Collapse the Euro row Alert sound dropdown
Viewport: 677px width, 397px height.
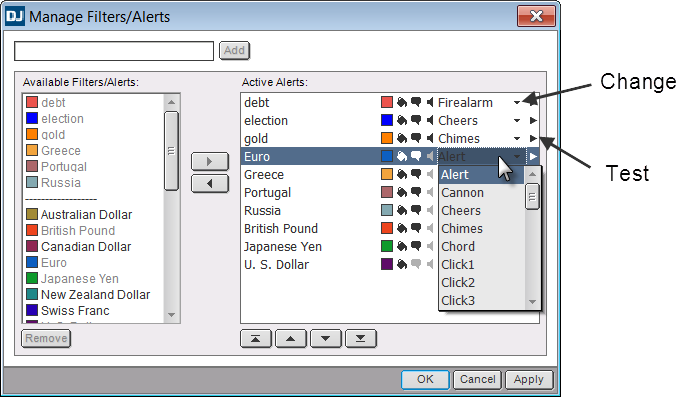pos(517,156)
